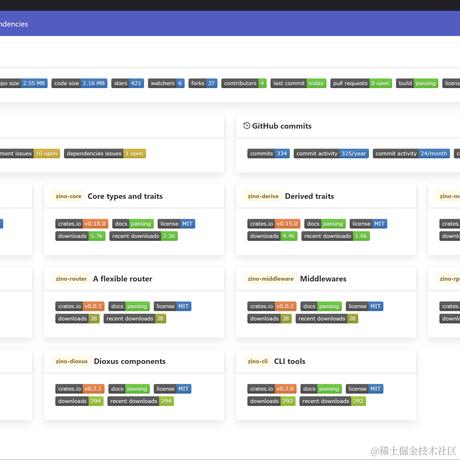Click zino-cli downloads 292 badge
This screenshot has height=460, width=460.
[271, 401]
